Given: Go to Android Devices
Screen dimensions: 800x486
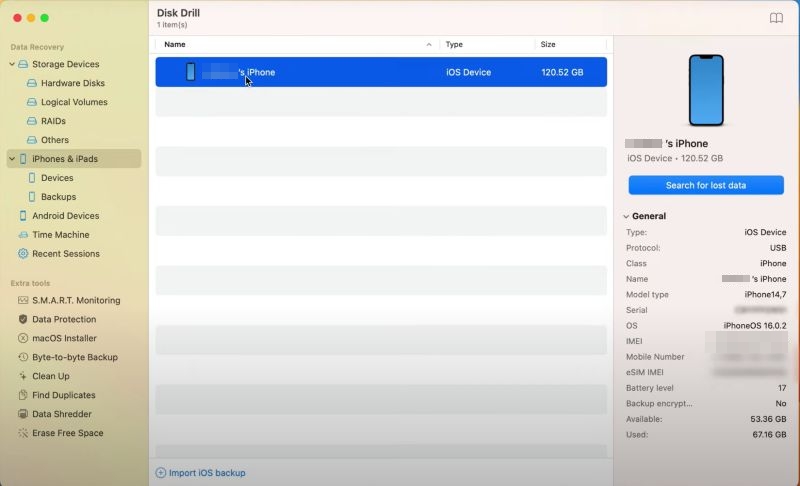Looking at the screenshot, I should tap(65, 216).
